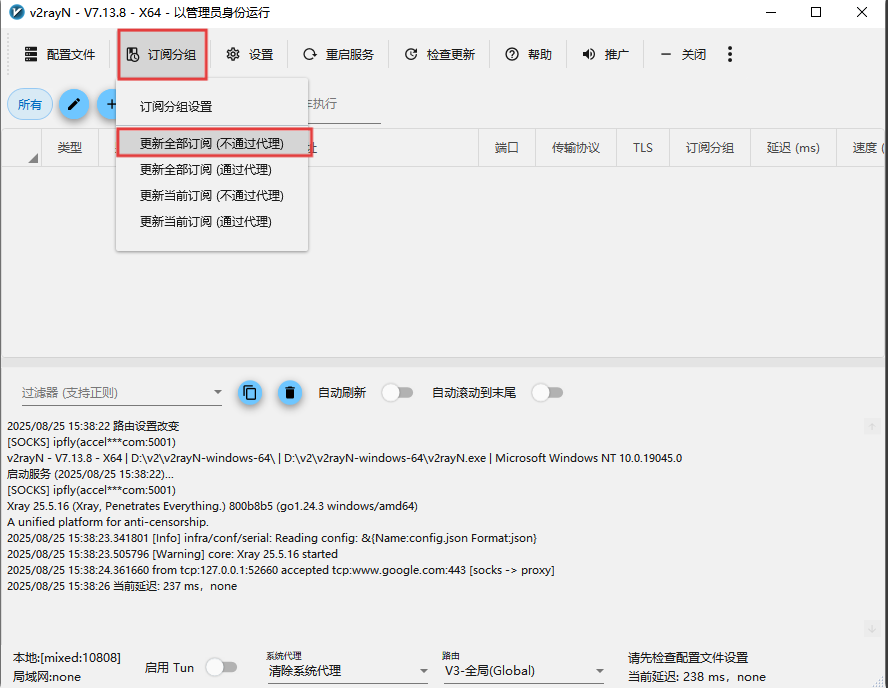The width and height of the screenshot is (888, 688).
Task: Toggle the 自动滚动到末尾 switch
Action: (547, 392)
